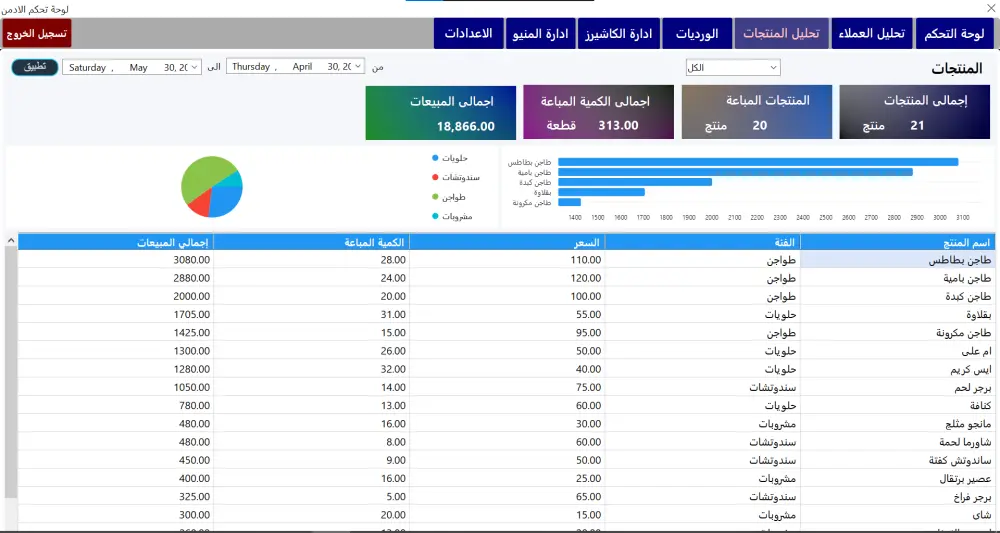The image size is (1000, 533).
Task: Open the لوحة التحكم tab
Action: pyautogui.click(x=955, y=33)
